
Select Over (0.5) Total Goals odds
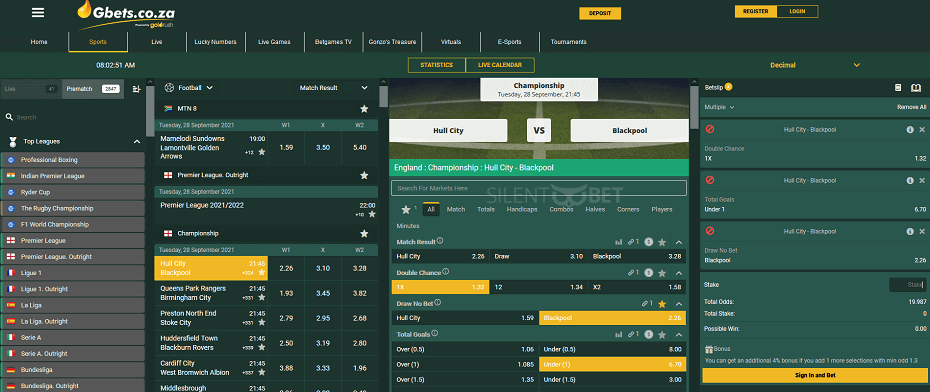pos(464,349)
